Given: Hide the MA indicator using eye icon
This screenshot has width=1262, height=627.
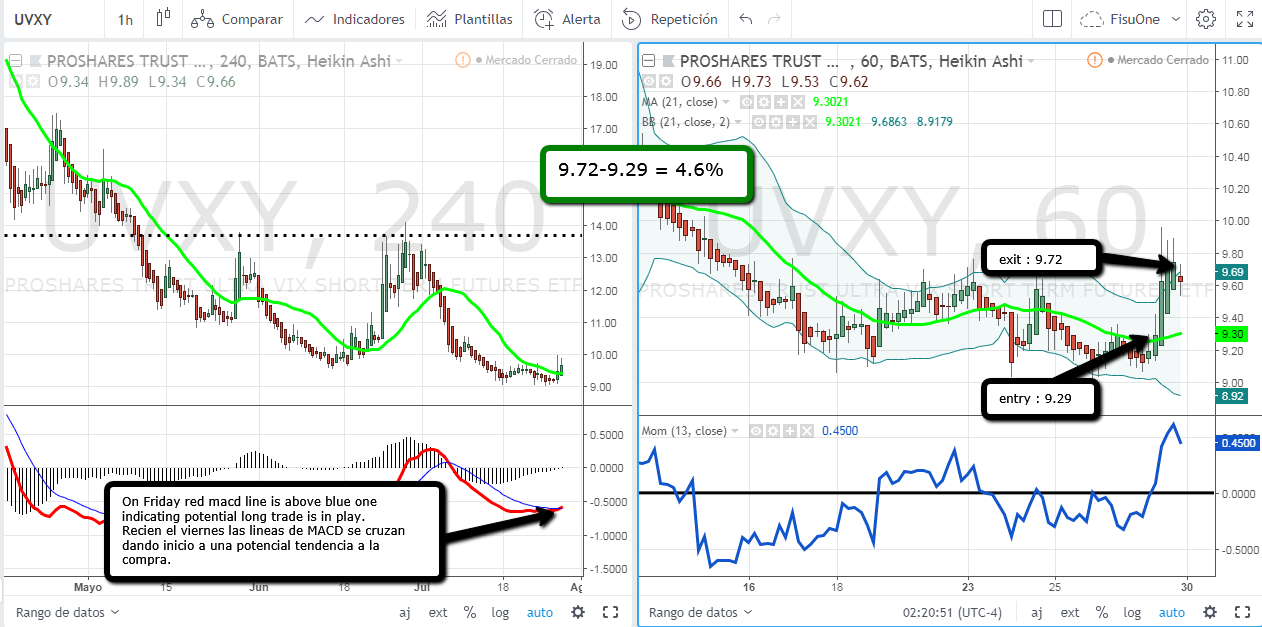Looking at the screenshot, I should pos(746,102).
